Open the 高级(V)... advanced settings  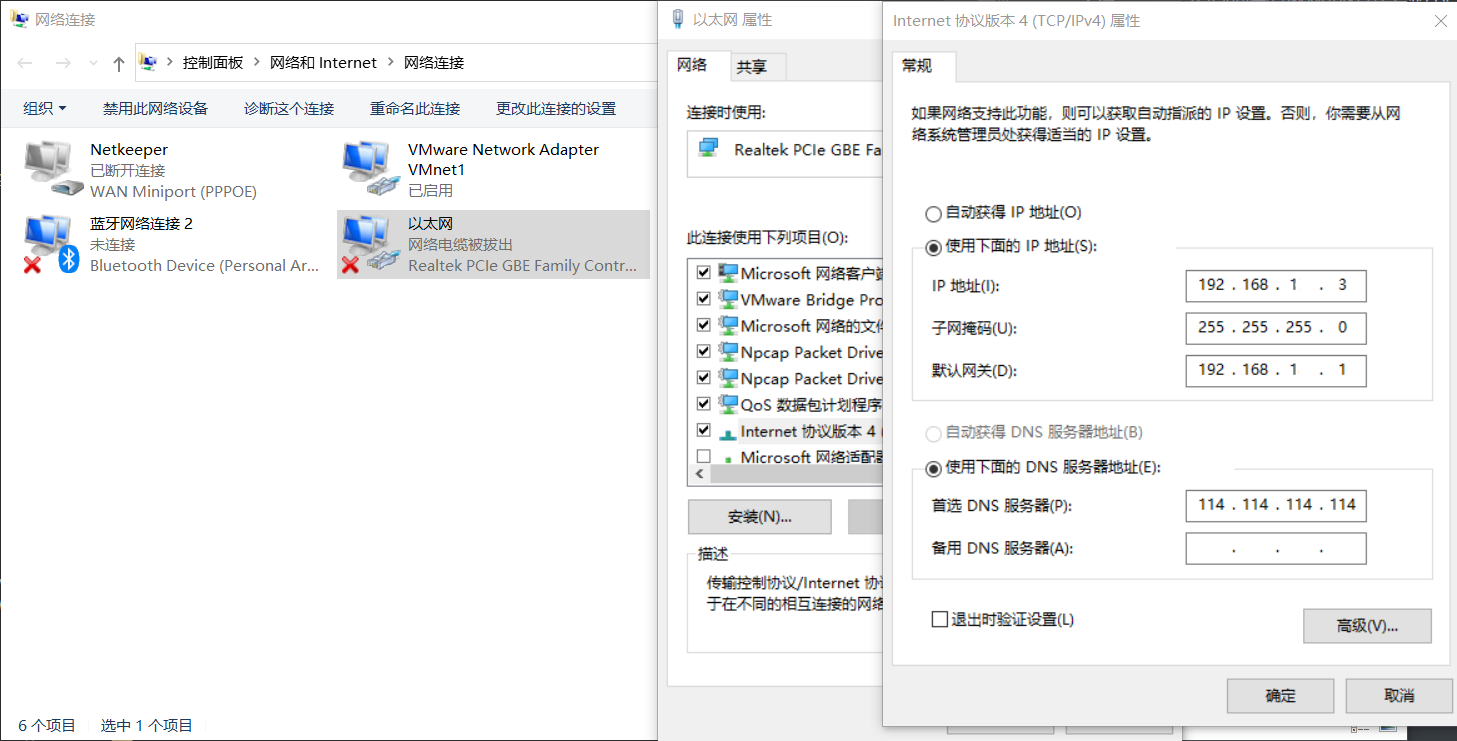1367,626
